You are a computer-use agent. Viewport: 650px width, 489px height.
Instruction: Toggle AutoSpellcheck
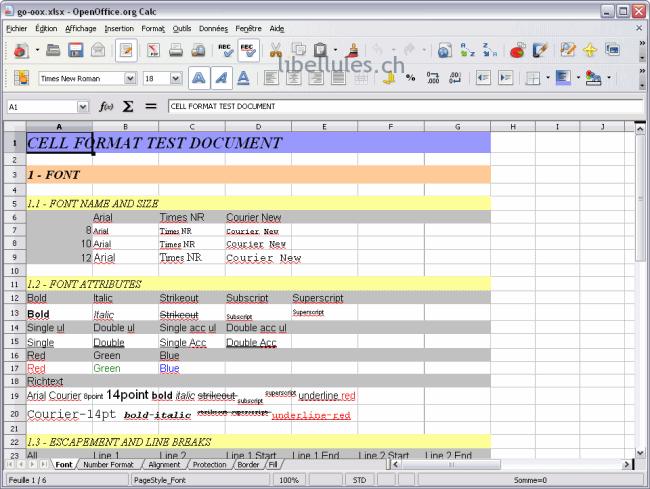tap(248, 50)
